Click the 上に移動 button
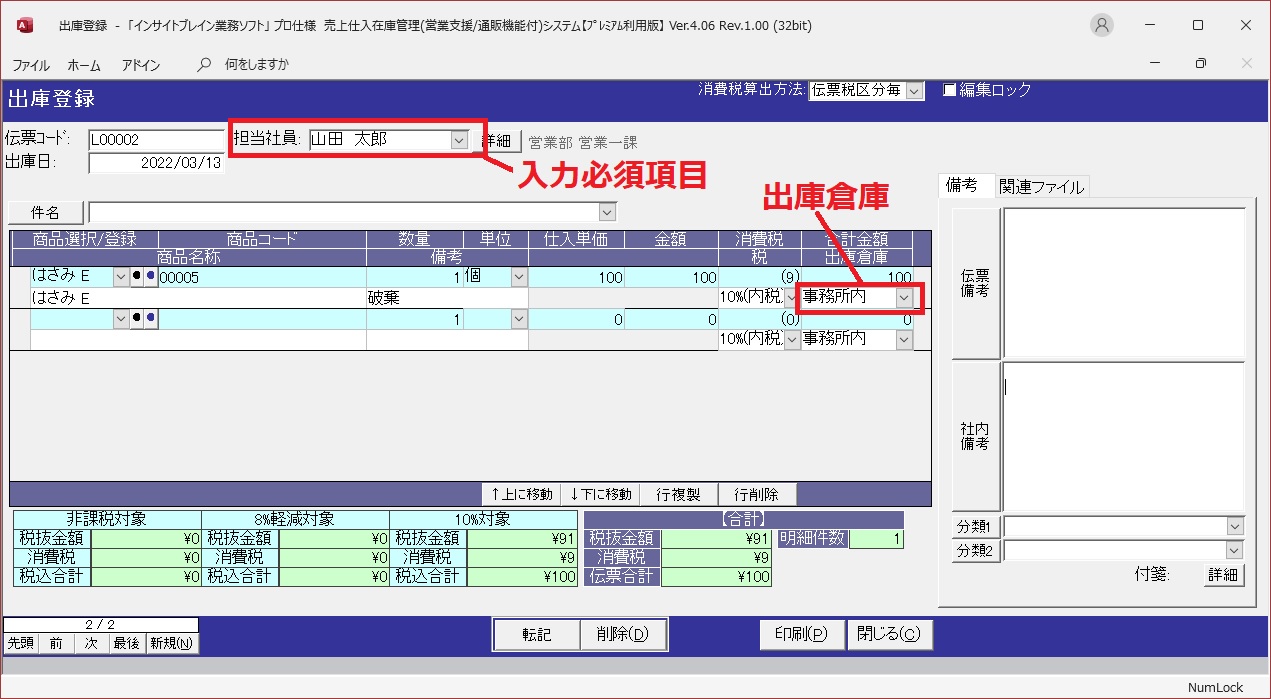1271x699 pixels. (521, 494)
